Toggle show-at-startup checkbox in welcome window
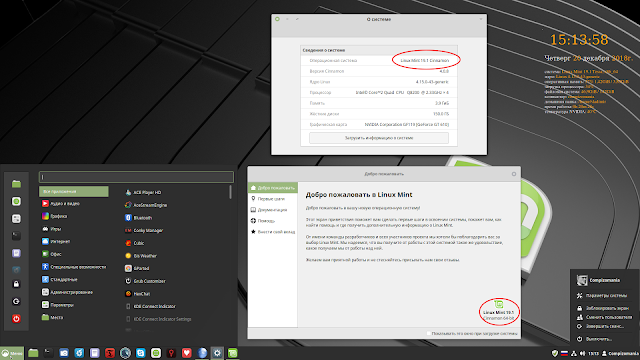 (429, 333)
